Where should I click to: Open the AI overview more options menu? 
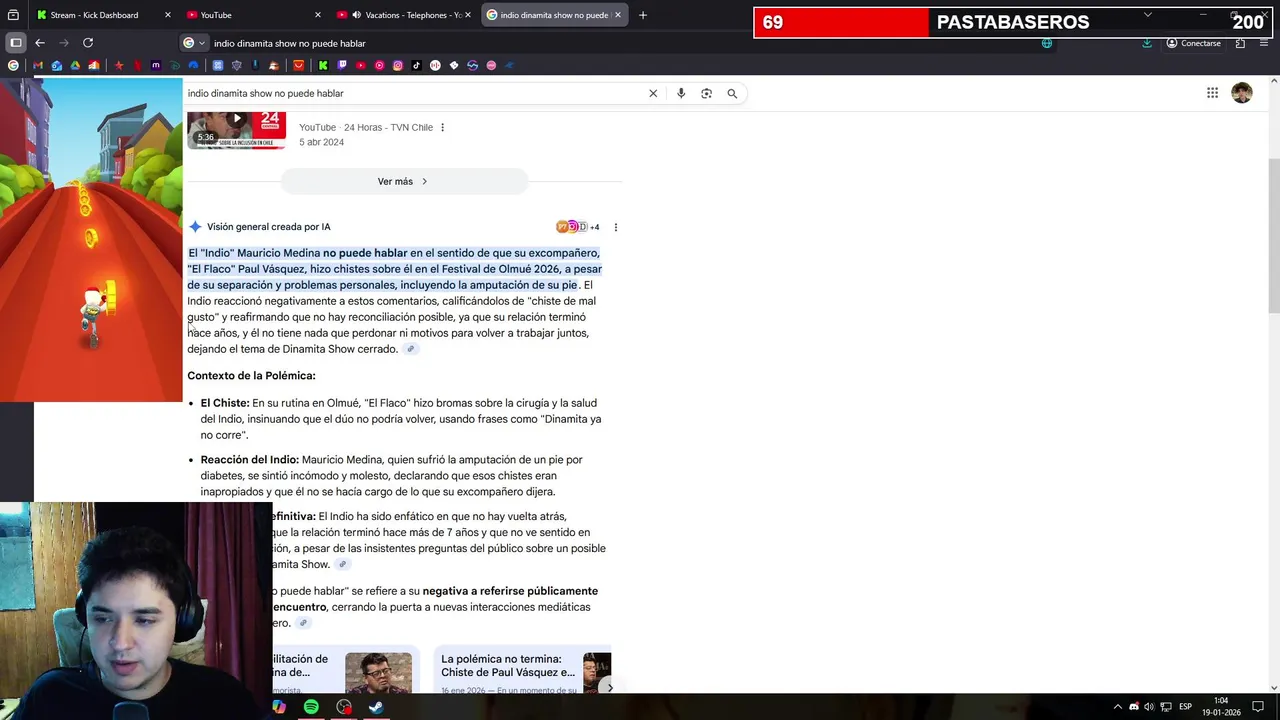[x=615, y=227]
